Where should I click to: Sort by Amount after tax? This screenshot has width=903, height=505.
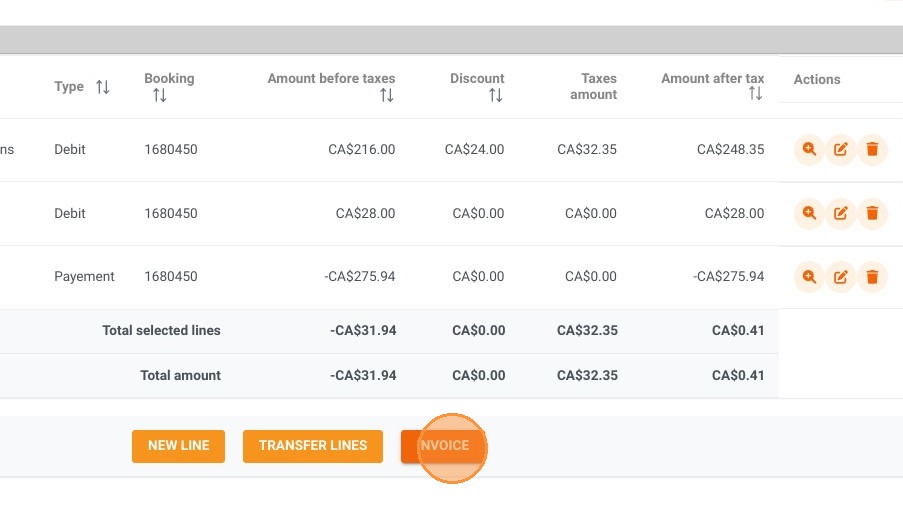point(756,93)
